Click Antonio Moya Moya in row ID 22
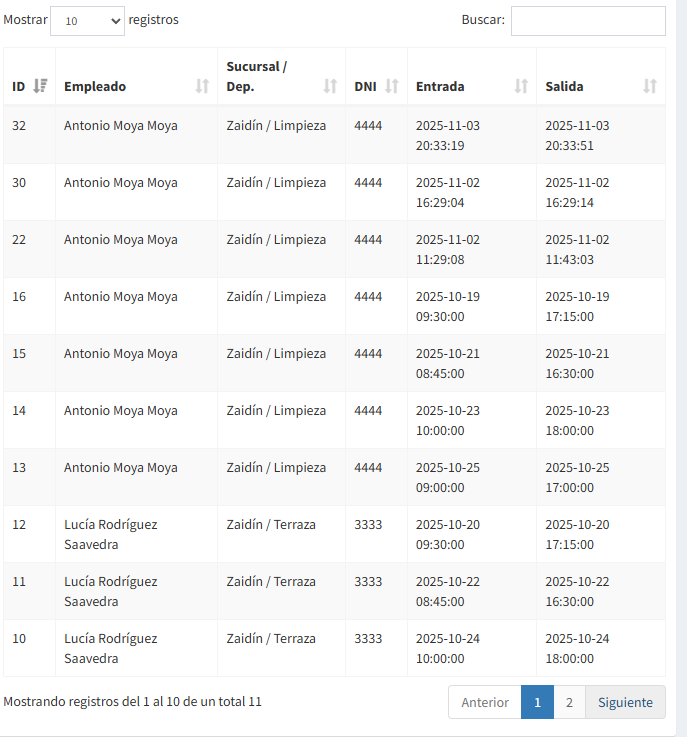687x737 pixels. click(x=120, y=240)
